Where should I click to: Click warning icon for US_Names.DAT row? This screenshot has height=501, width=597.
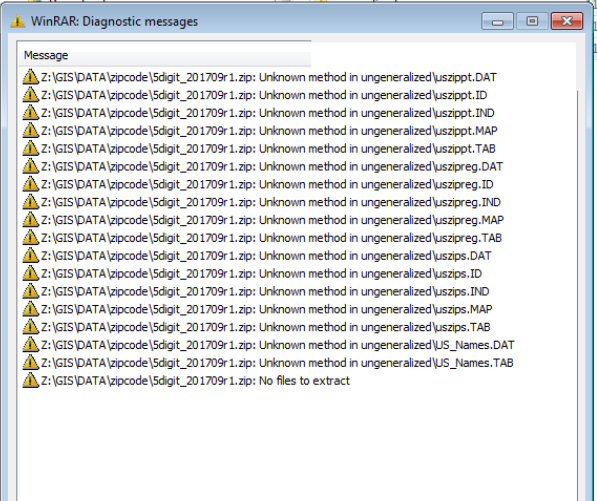click(30, 345)
